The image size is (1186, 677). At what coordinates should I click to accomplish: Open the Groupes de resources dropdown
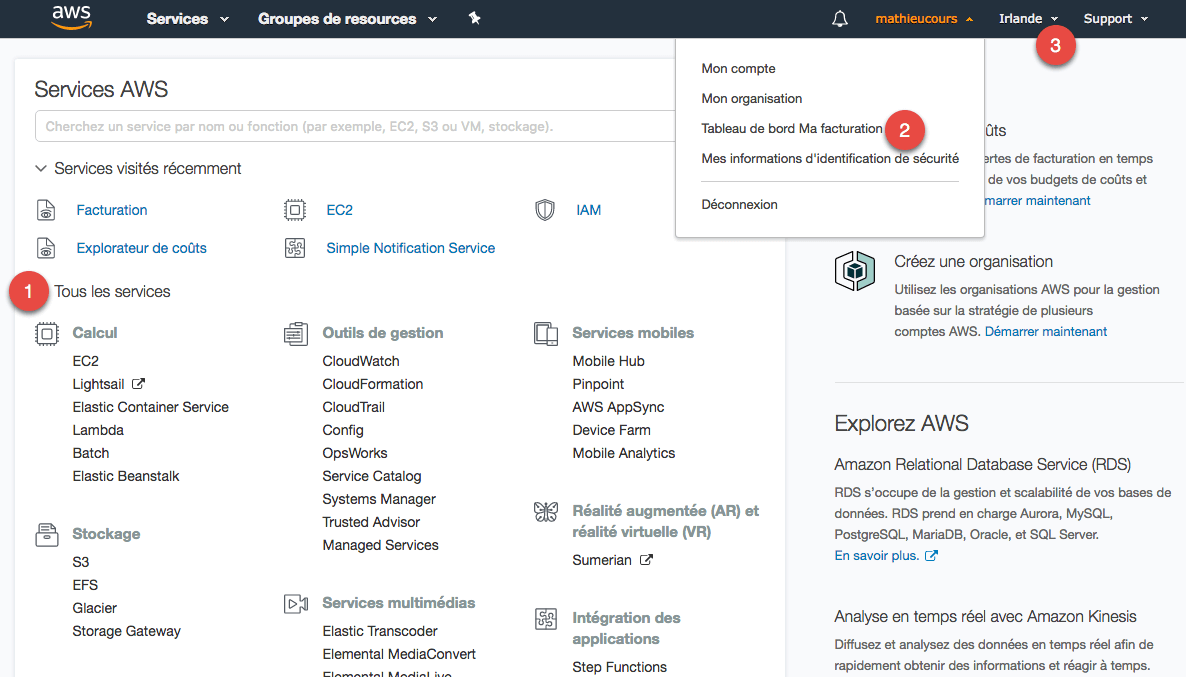pos(347,19)
